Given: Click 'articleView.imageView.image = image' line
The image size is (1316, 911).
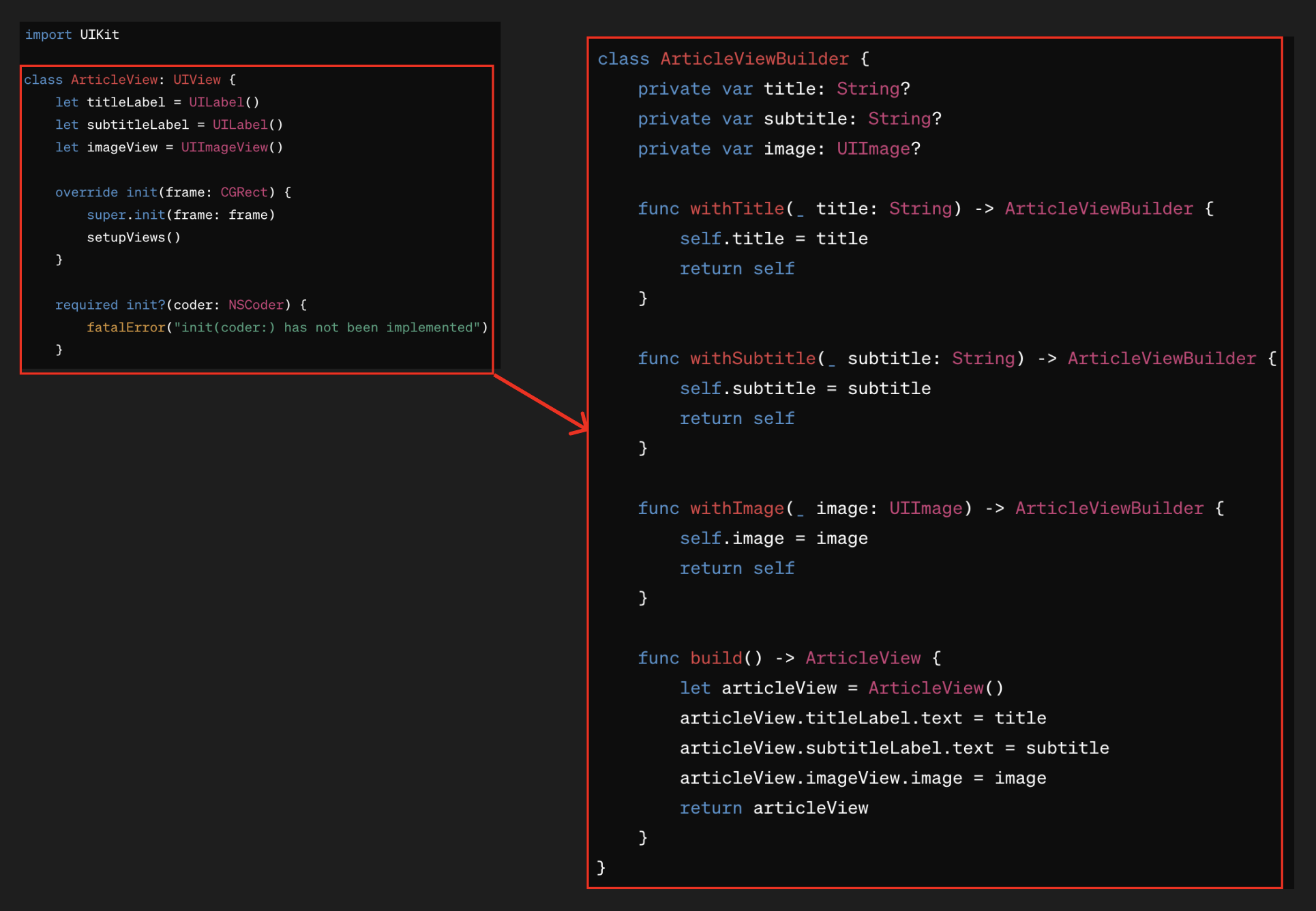Looking at the screenshot, I should click(863, 779).
